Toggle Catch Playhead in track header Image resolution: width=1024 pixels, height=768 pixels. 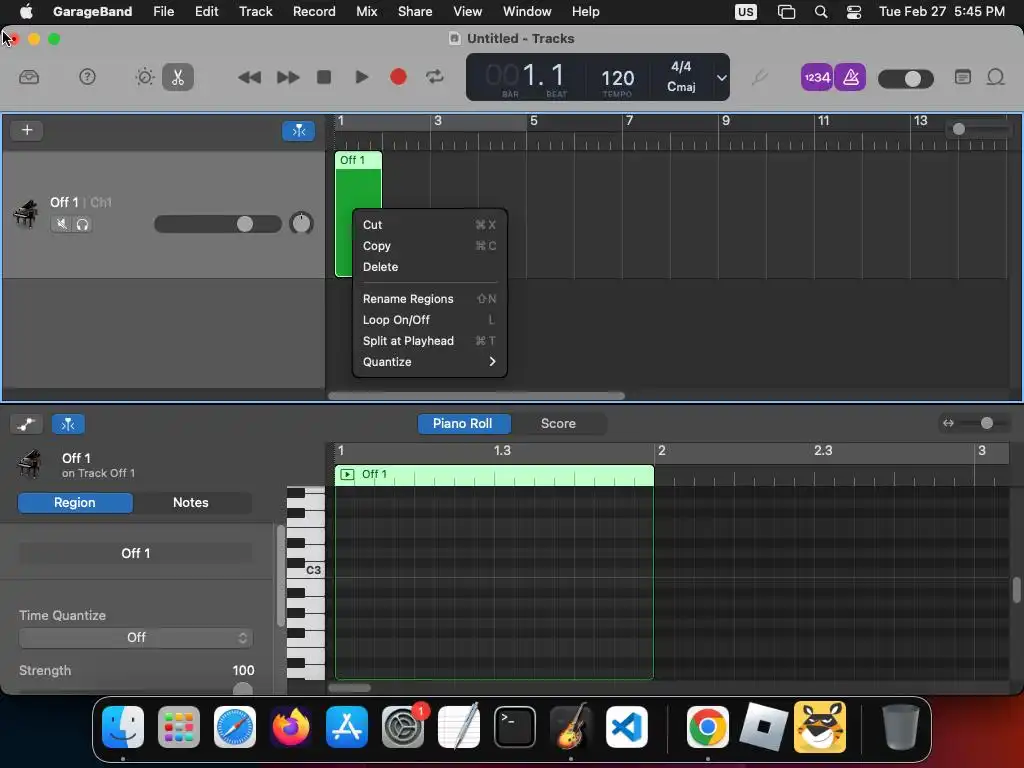coord(298,131)
